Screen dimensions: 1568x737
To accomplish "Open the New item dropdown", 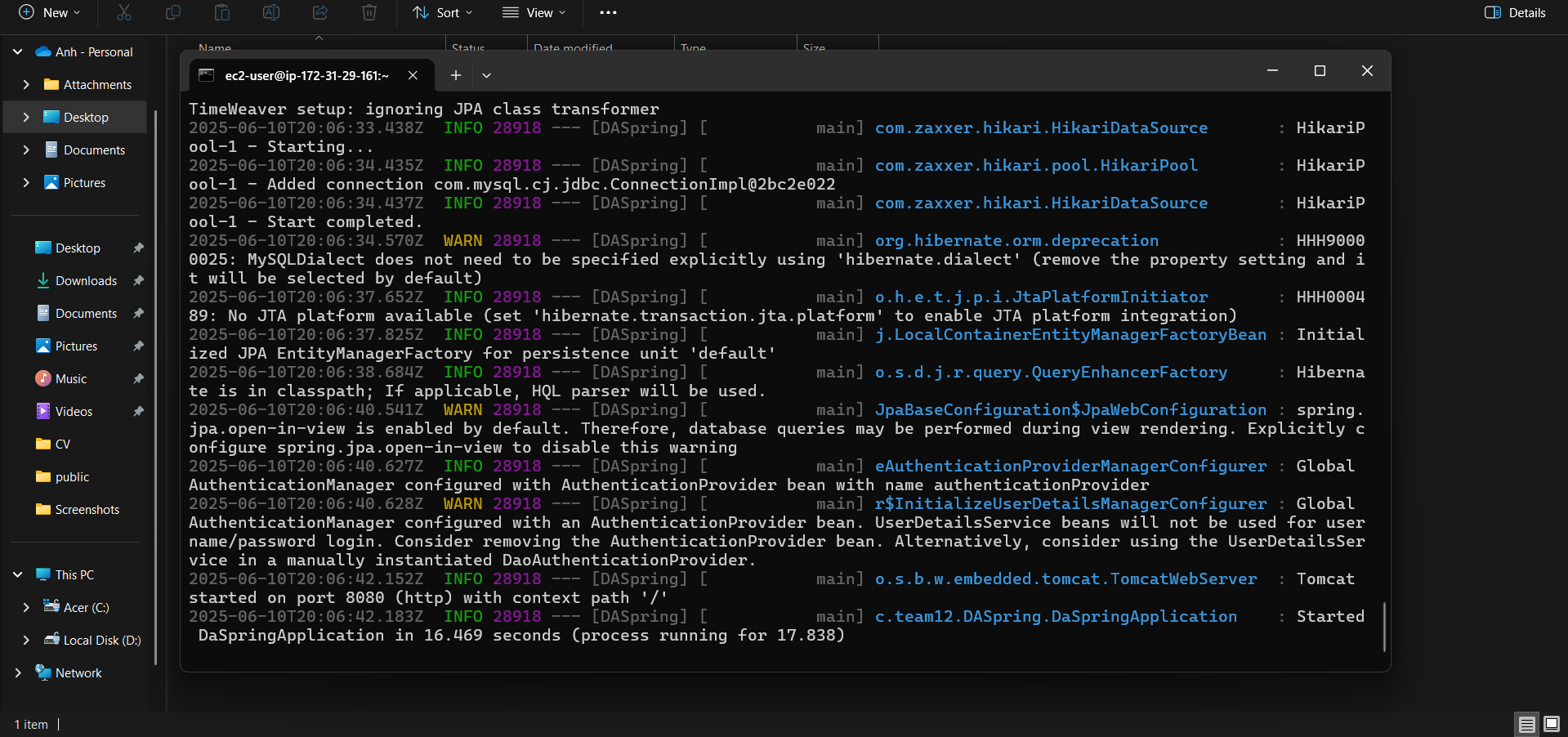I will coord(50,12).
